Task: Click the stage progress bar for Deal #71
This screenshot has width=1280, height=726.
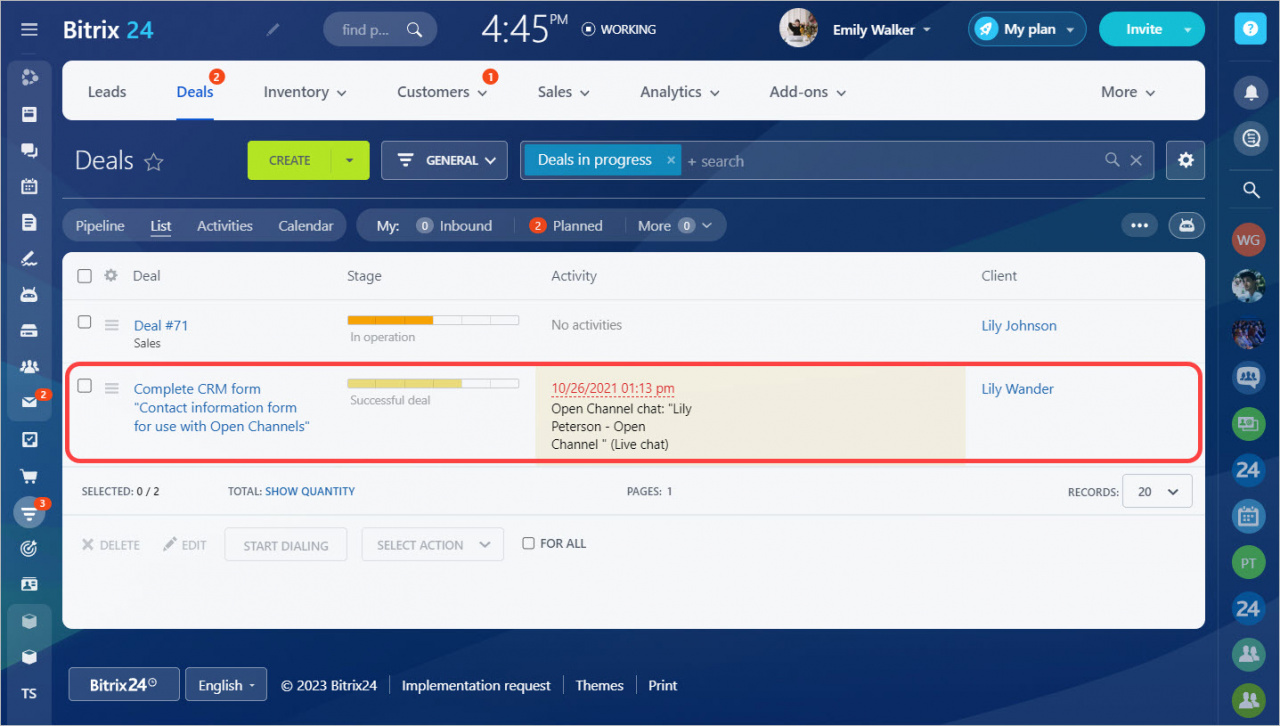Action: [x=433, y=320]
